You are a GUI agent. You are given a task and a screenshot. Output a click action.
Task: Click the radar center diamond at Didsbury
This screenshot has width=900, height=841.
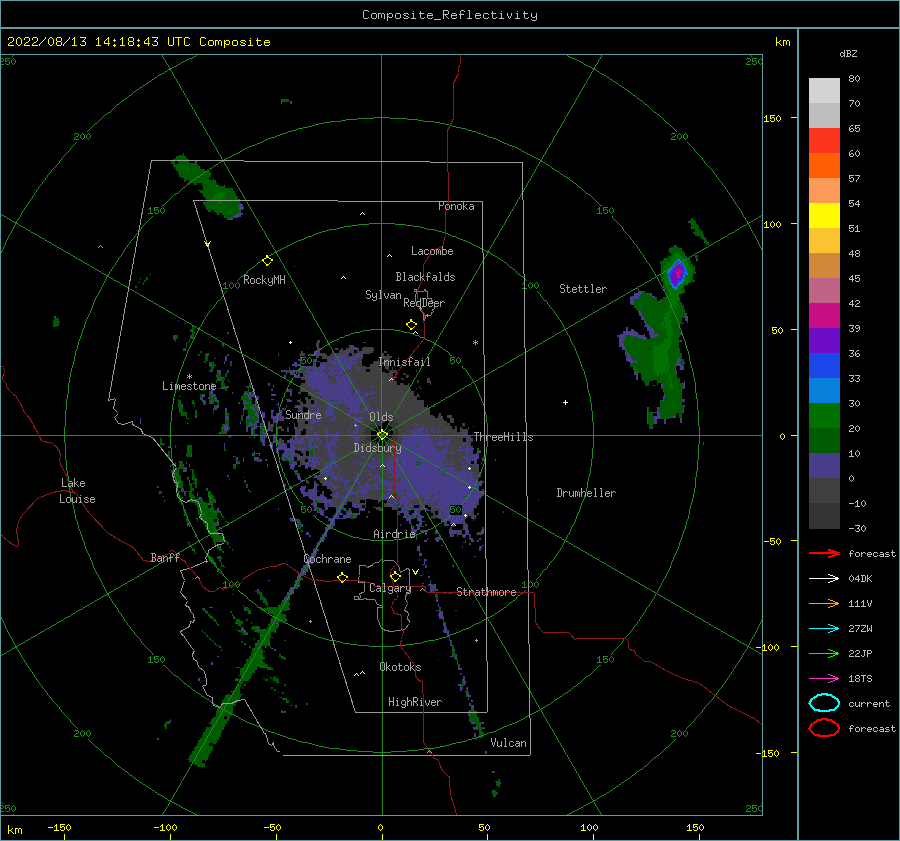pyautogui.click(x=382, y=435)
